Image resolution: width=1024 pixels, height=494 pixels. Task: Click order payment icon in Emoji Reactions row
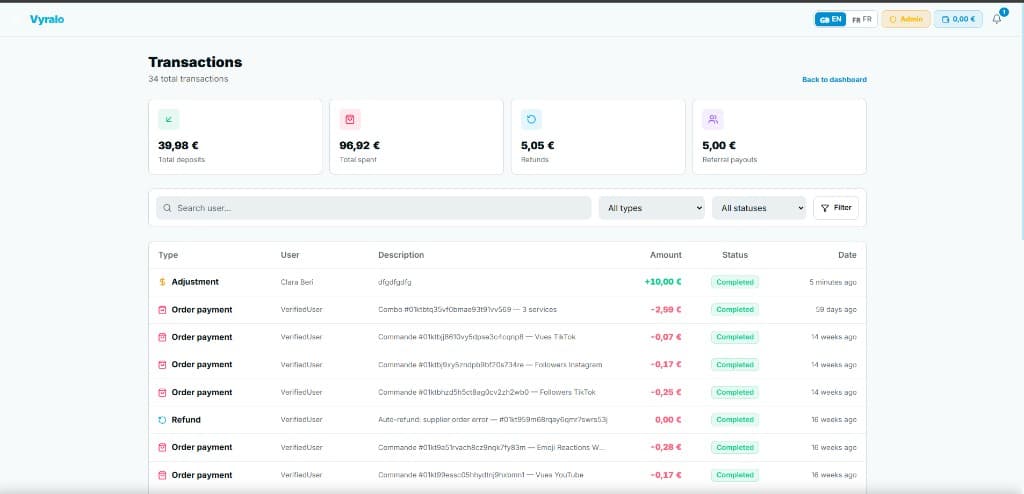pyautogui.click(x=163, y=447)
